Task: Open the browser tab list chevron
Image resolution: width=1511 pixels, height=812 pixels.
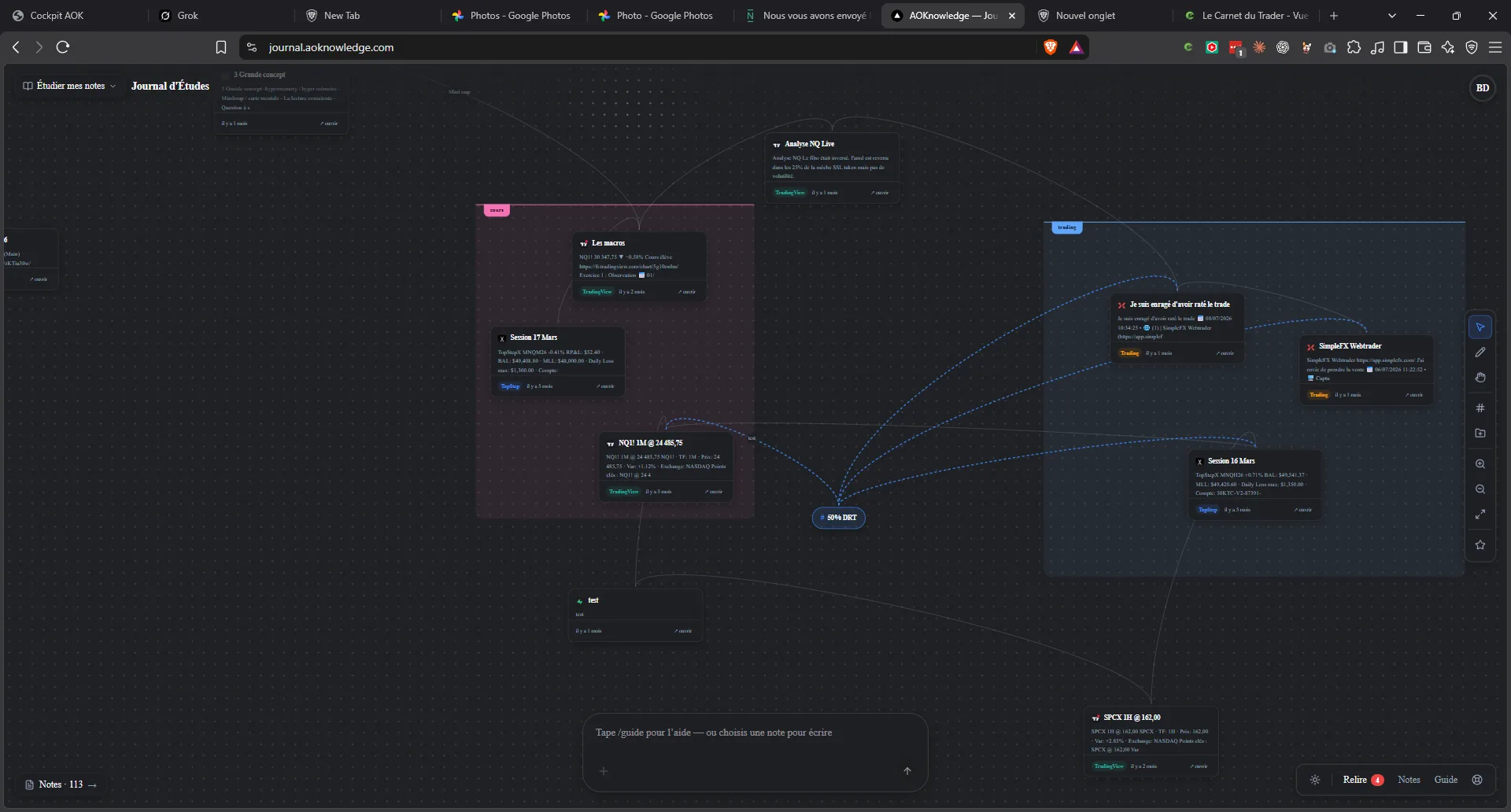Action: click(x=1391, y=16)
